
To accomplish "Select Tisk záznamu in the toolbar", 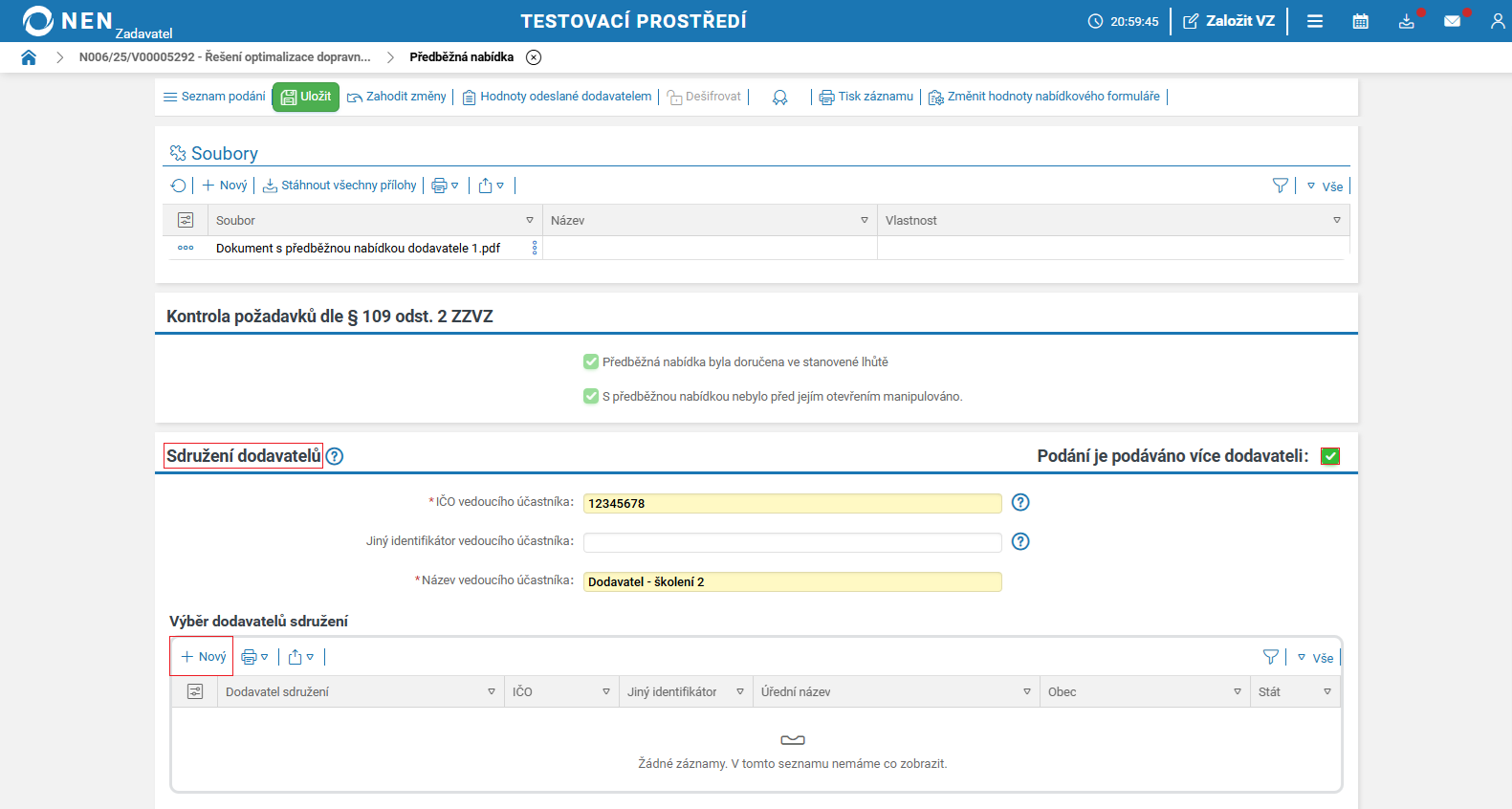I will pos(866,97).
